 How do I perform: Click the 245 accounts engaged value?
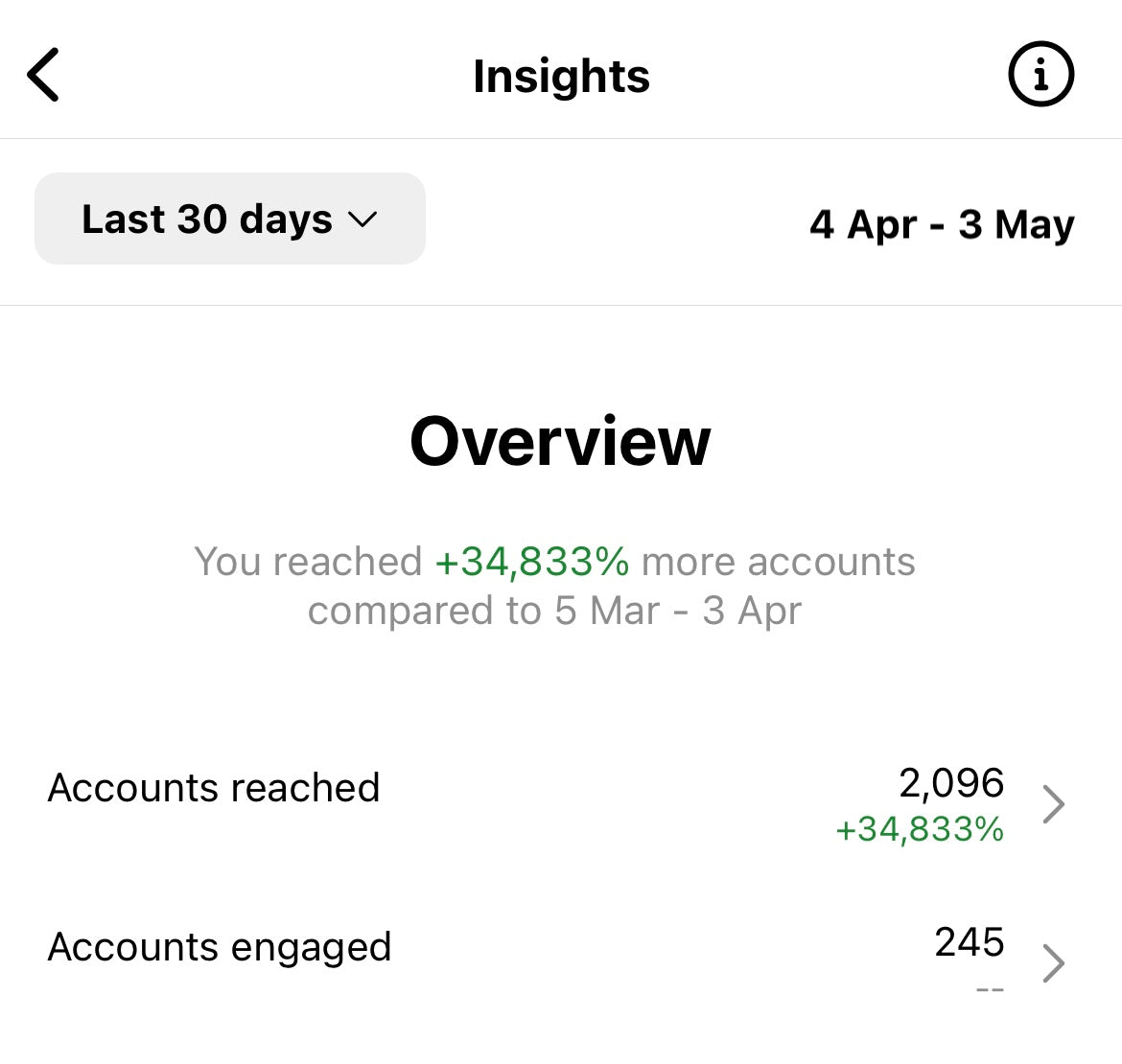pyautogui.click(x=969, y=941)
